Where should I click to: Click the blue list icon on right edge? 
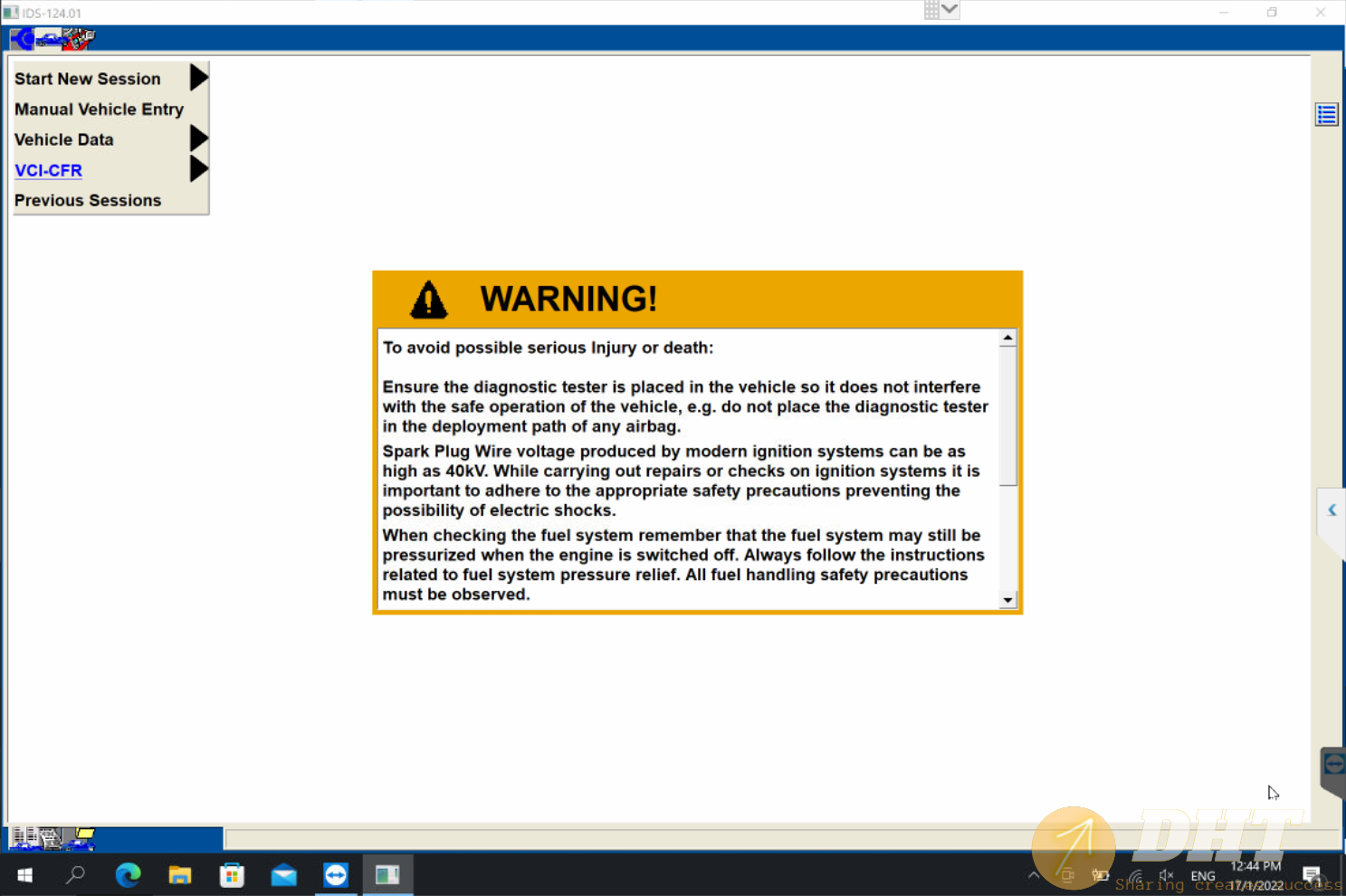[1326, 115]
